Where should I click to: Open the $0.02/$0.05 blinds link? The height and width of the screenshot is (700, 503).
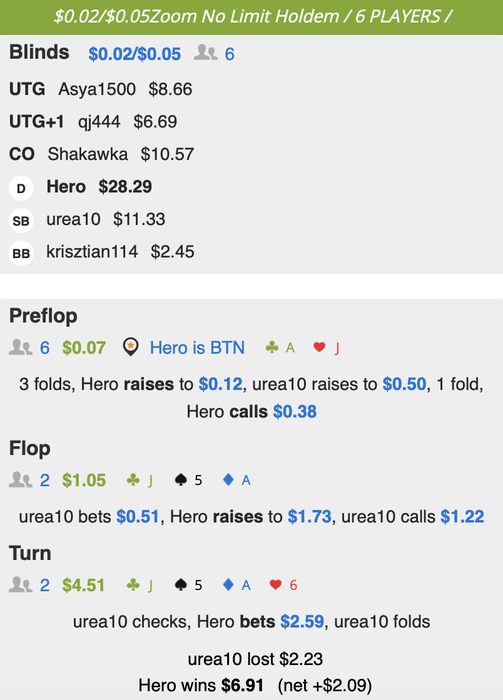pyautogui.click(x=134, y=54)
